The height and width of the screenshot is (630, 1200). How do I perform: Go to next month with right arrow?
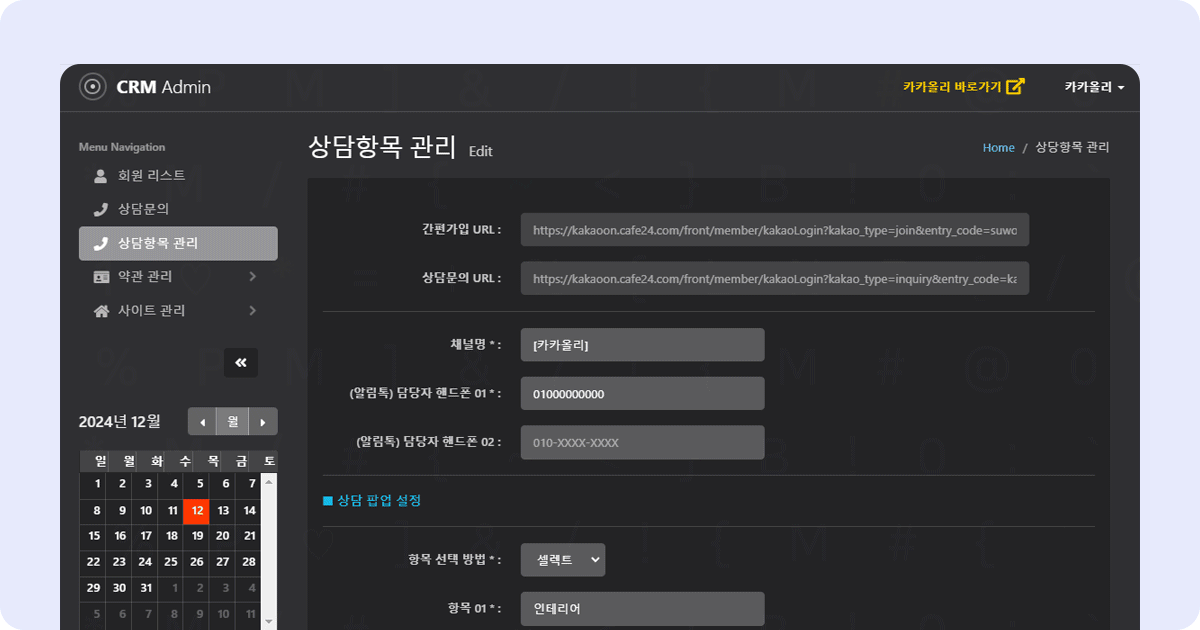point(263,422)
